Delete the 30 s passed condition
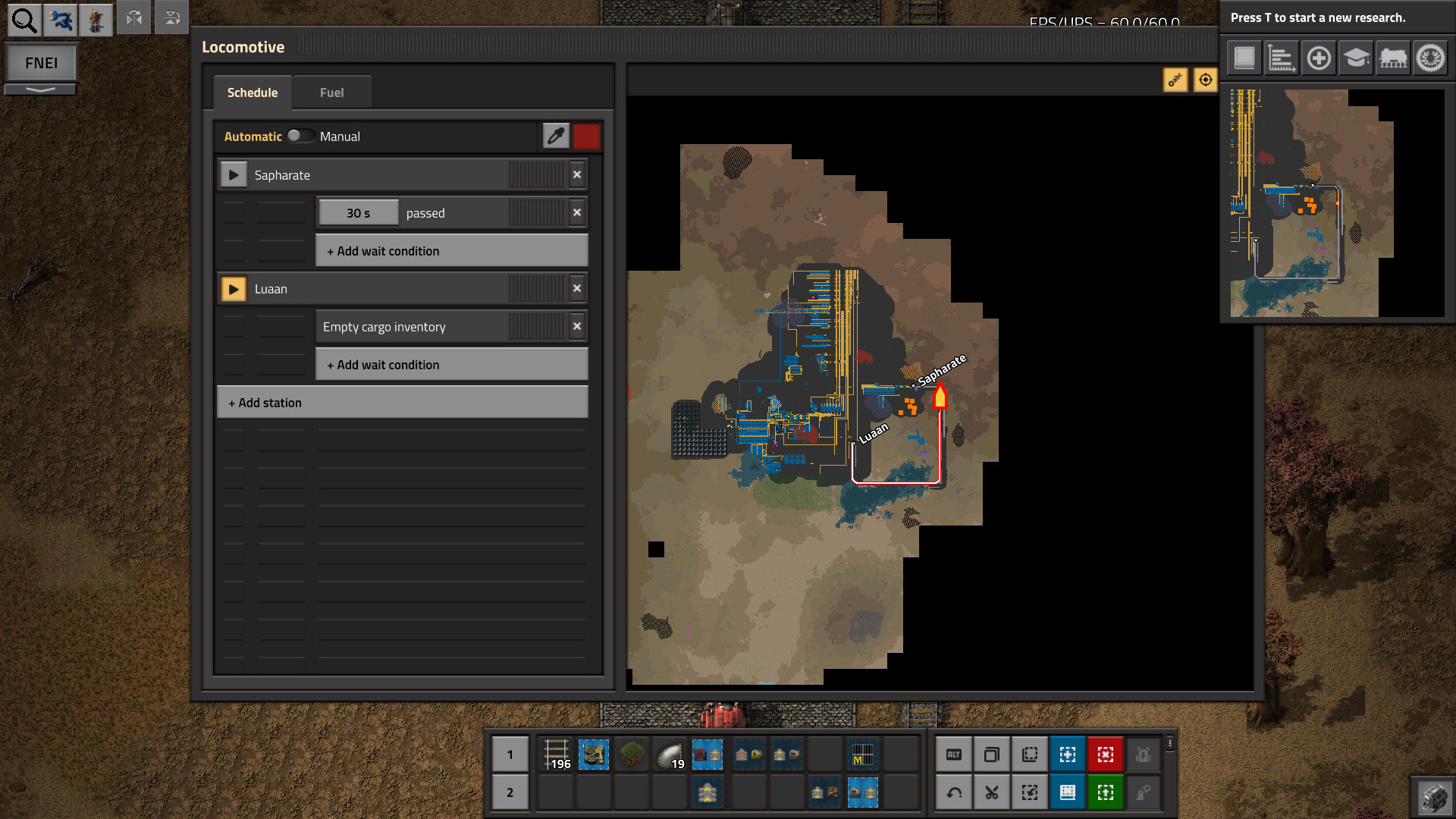Viewport: 1456px width, 819px height. click(577, 213)
